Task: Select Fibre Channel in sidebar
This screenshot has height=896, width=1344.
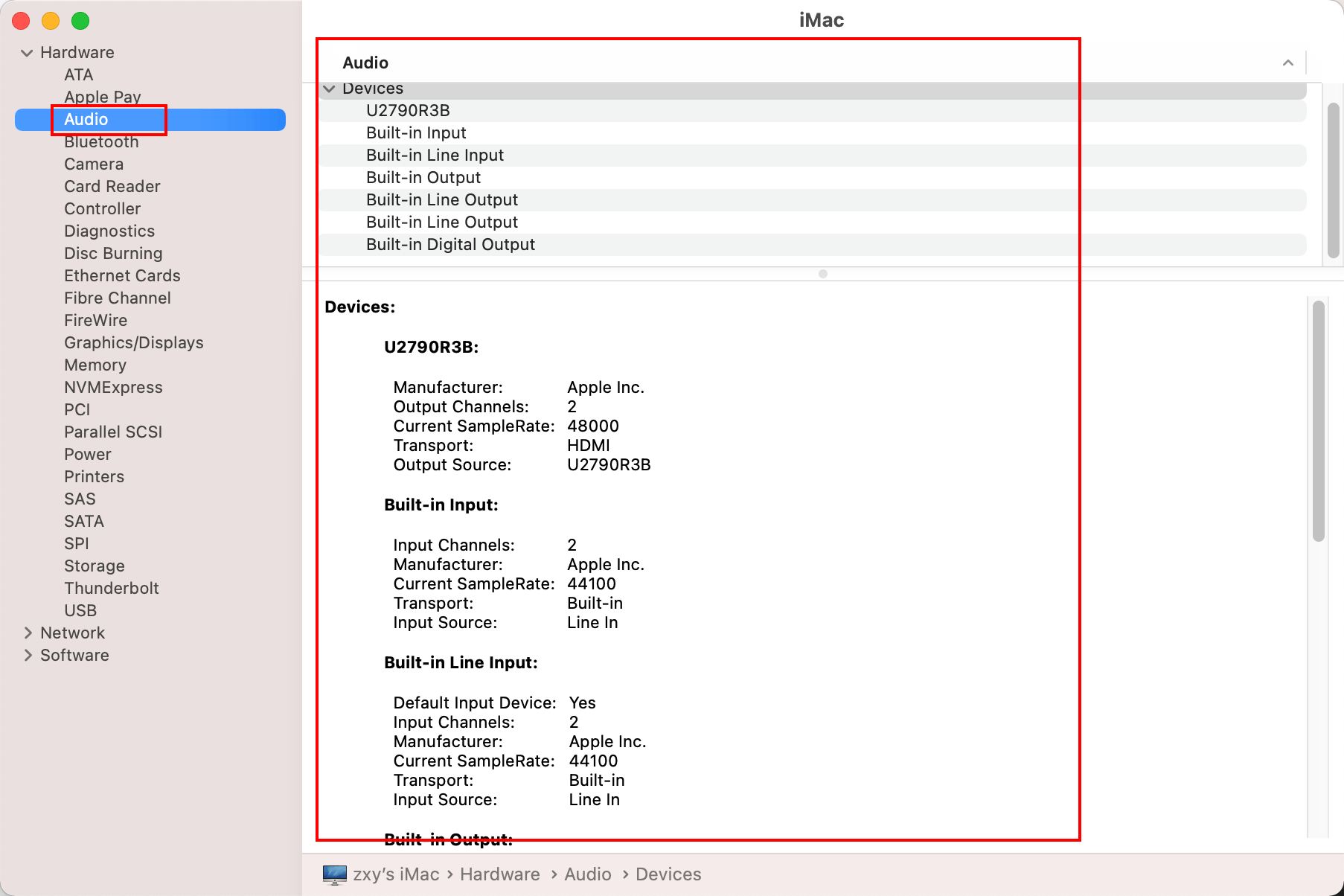Action: click(118, 298)
